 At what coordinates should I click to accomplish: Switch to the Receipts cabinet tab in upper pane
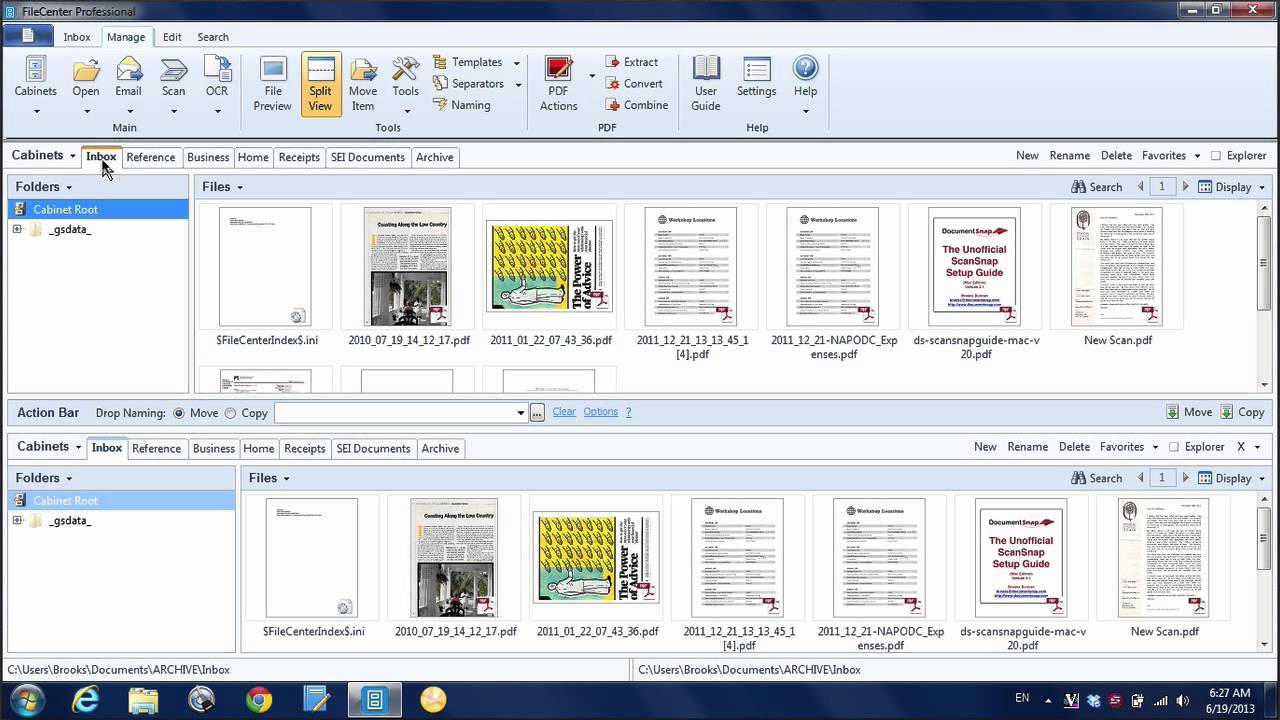tap(299, 157)
